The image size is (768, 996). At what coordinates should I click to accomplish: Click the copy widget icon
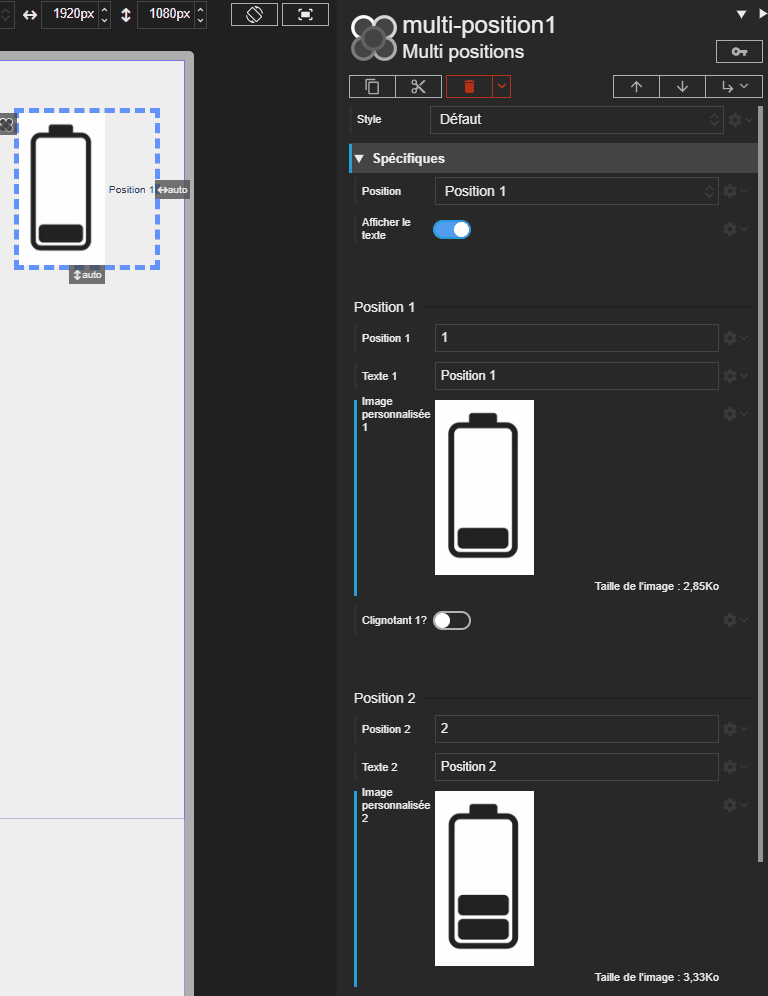click(x=372, y=87)
